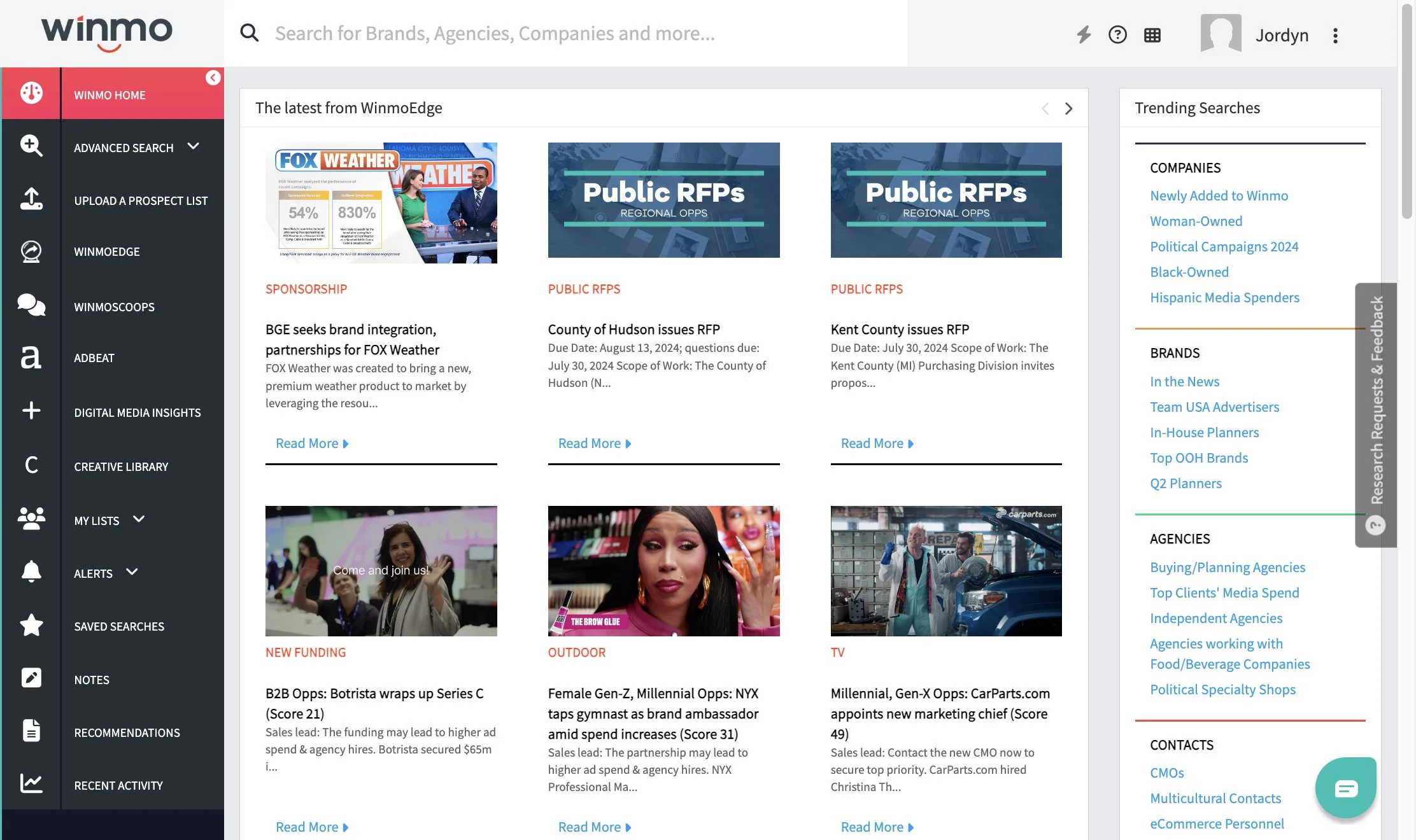
Task: Expand the My Lists chevron
Action: point(139,519)
